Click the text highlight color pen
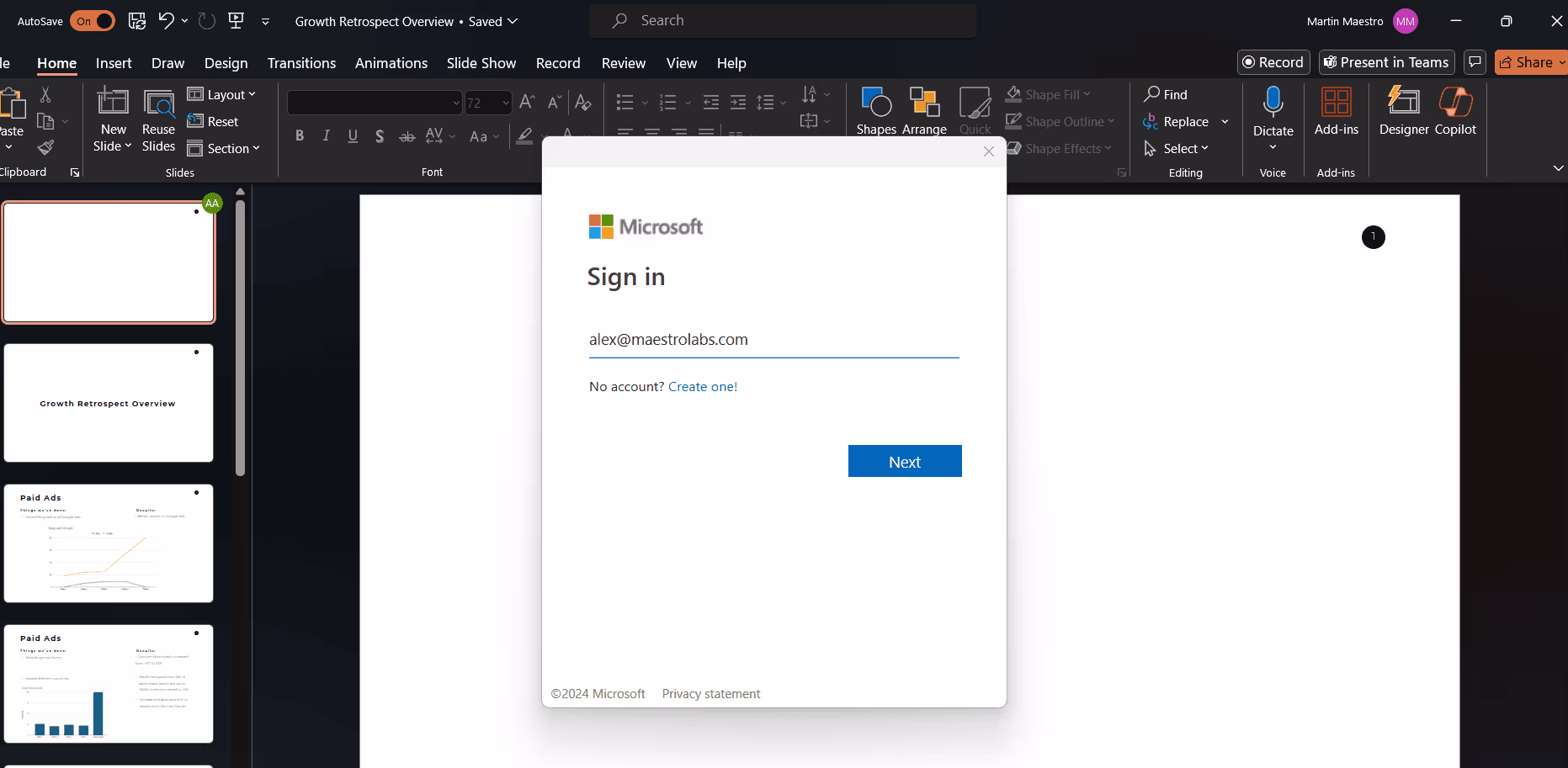1568x768 pixels. (525, 135)
